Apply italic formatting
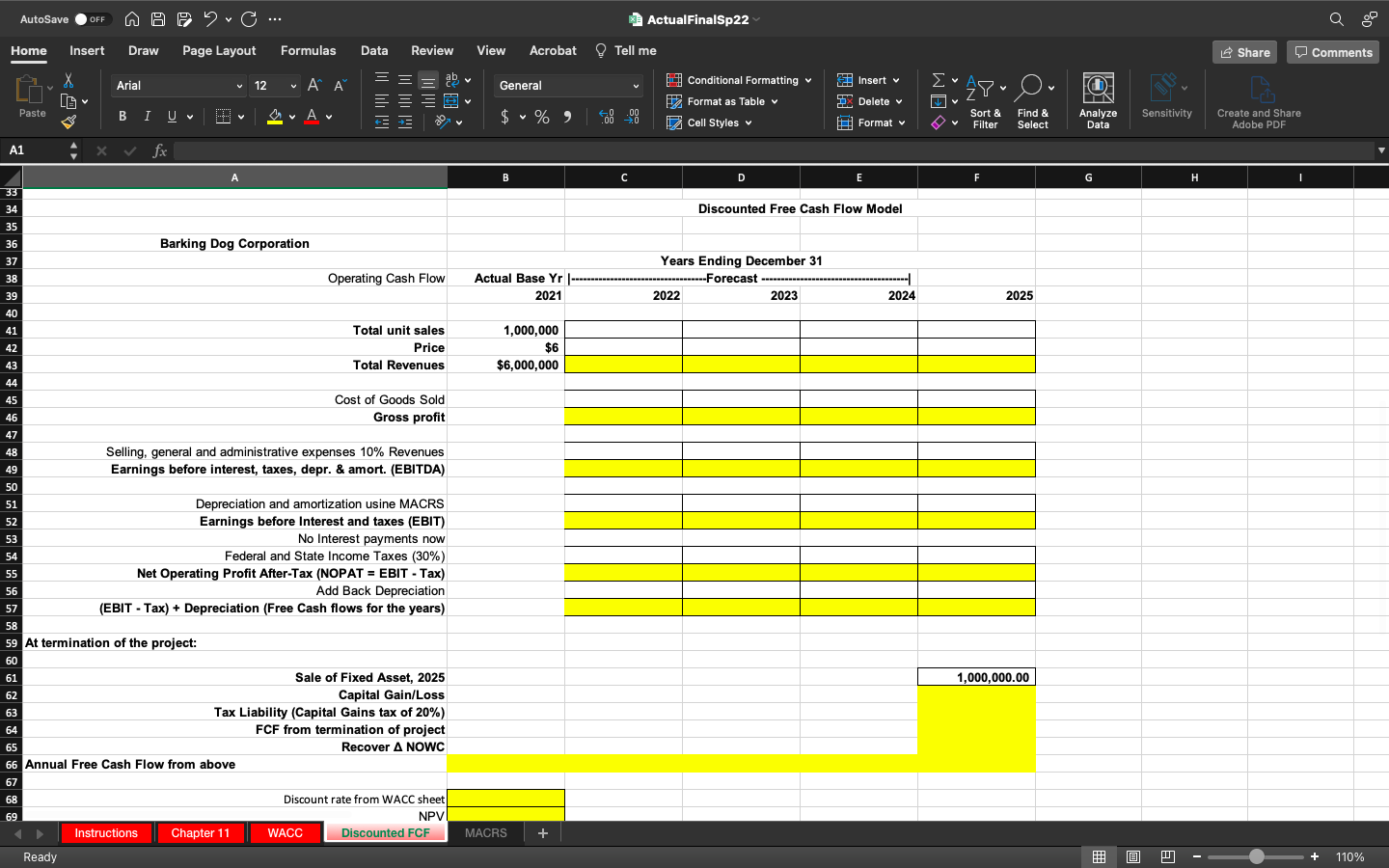1389x868 pixels. [147, 117]
